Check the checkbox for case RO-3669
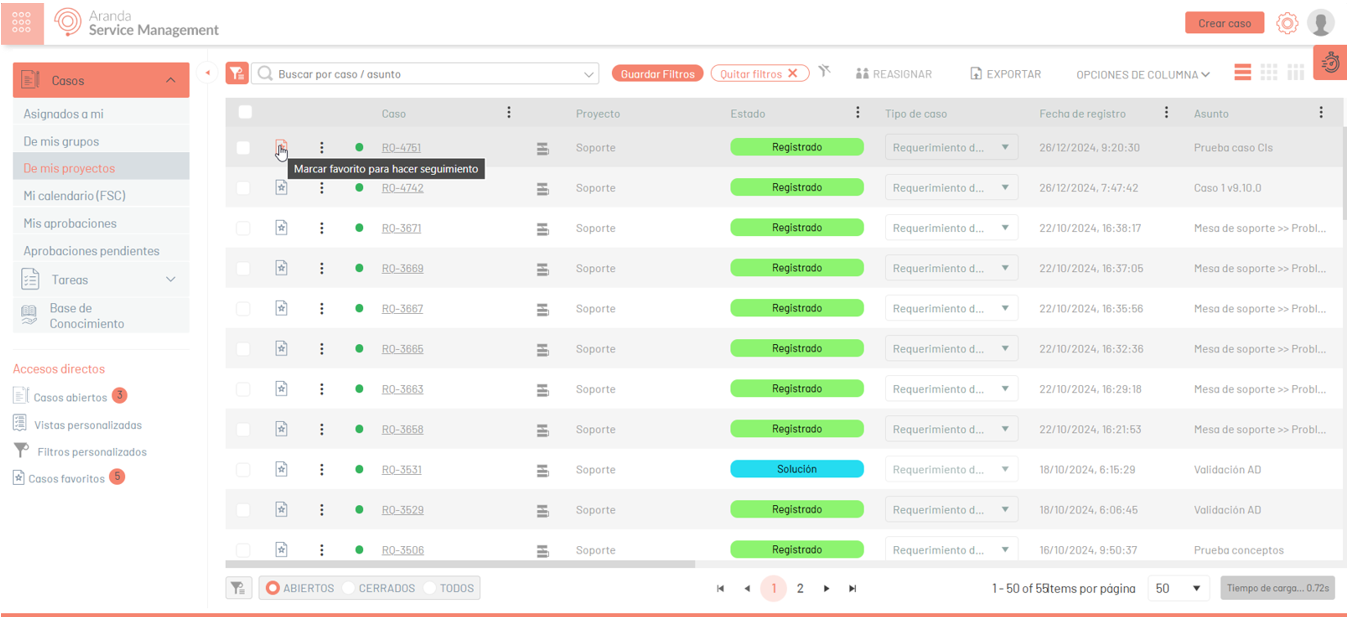The image size is (1347, 617). click(243, 269)
